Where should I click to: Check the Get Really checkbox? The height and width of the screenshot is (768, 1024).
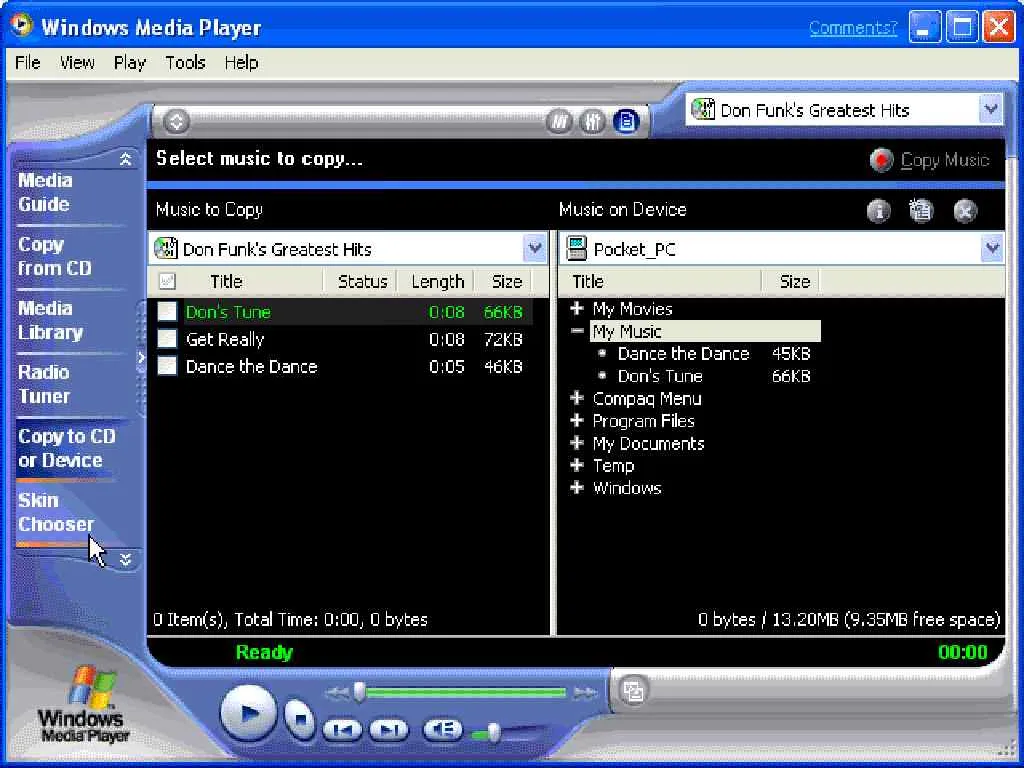(167, 339)
